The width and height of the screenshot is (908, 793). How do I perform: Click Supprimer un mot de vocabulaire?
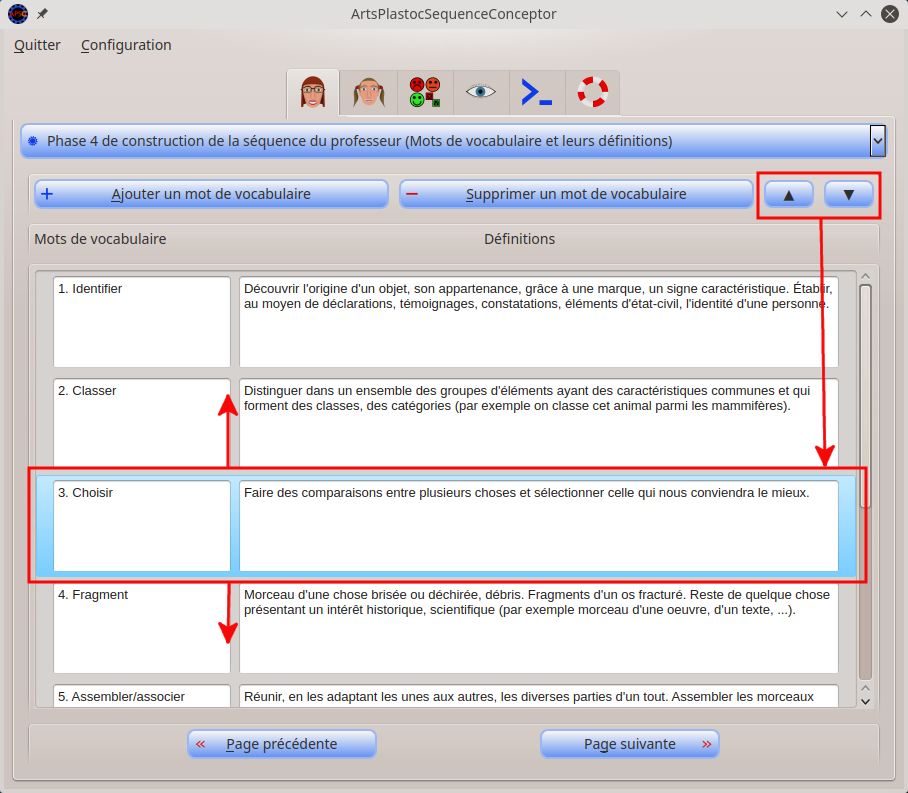tap(575, 194)
